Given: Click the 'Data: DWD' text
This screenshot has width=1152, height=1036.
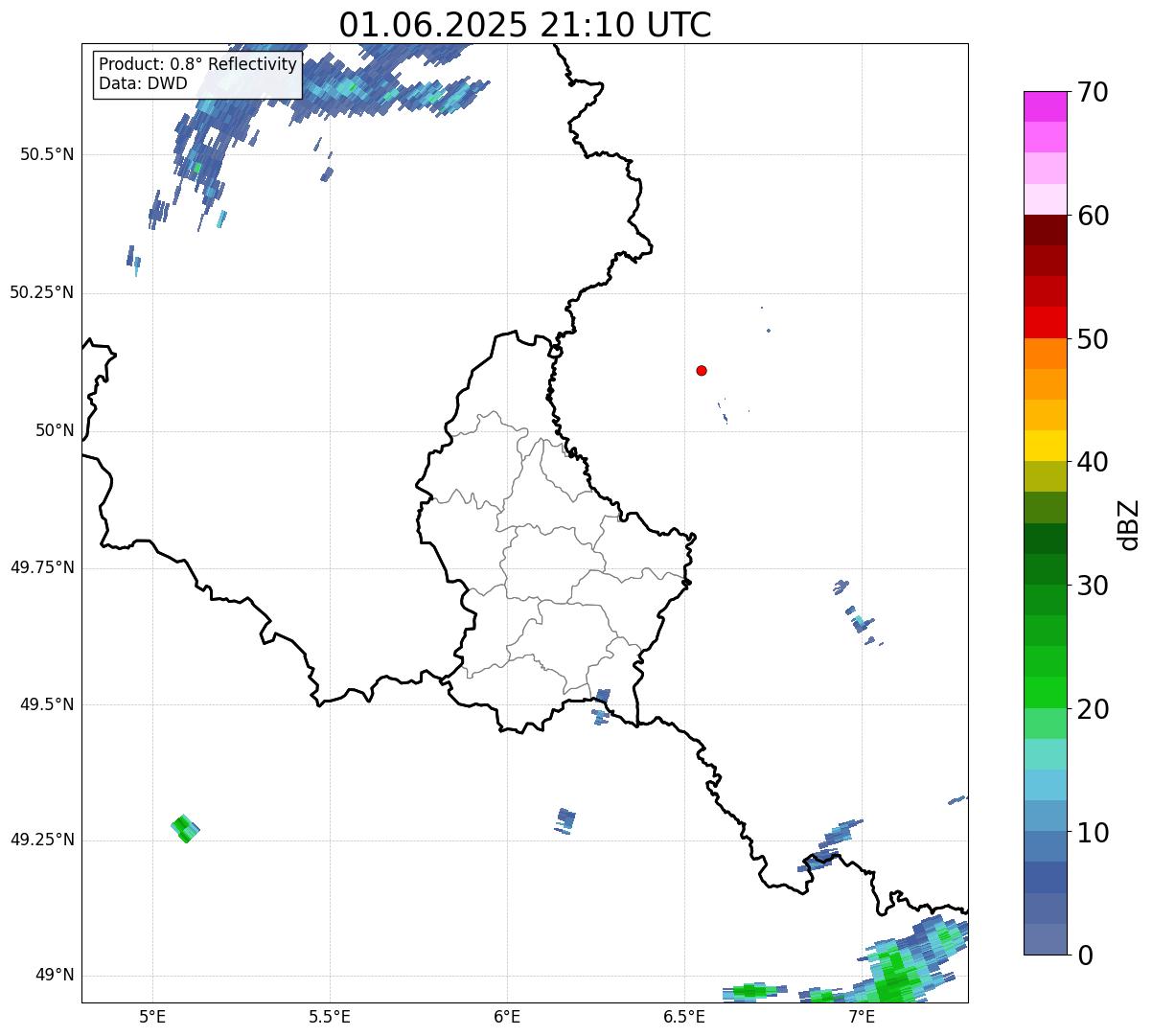Looking at the screenshot, I should [x=143, y=83].
